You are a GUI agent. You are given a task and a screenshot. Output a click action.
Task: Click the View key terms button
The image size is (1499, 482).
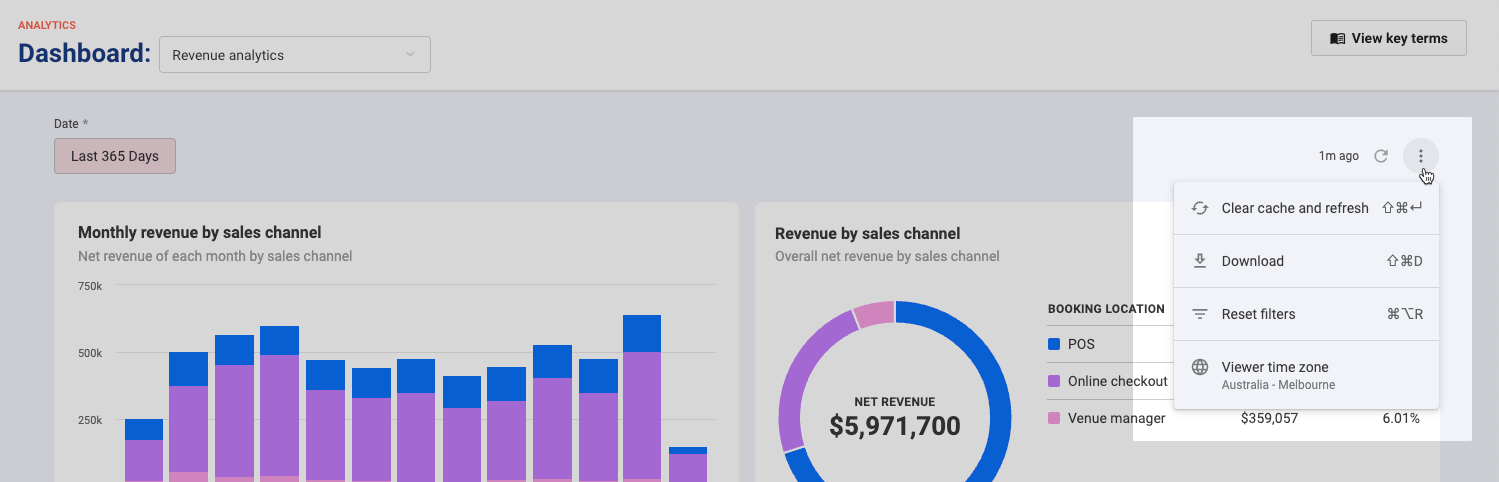1389,38
